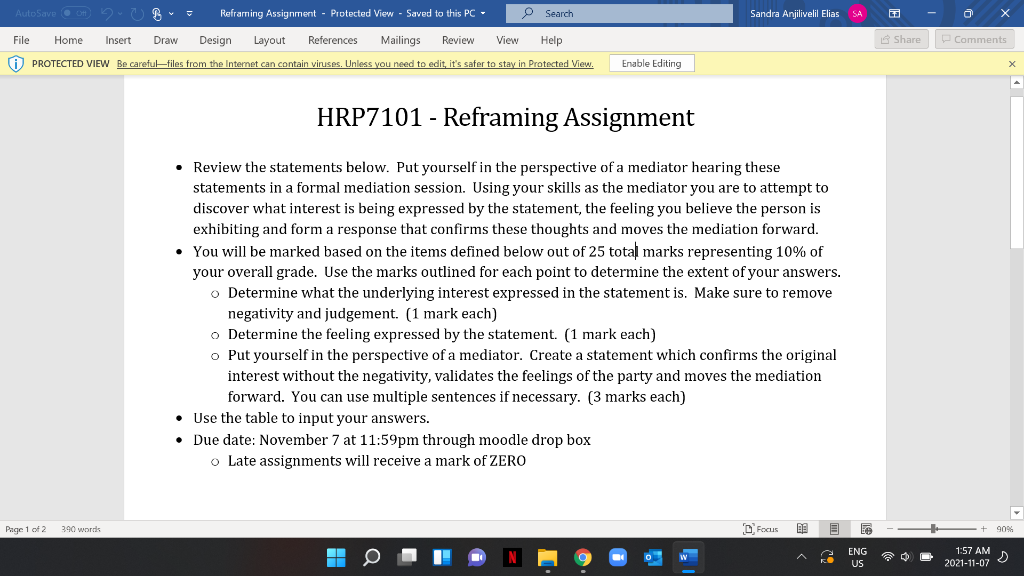
Task: Expand the Ribbon Display Options chevron
Action: [x=190, y=14]
